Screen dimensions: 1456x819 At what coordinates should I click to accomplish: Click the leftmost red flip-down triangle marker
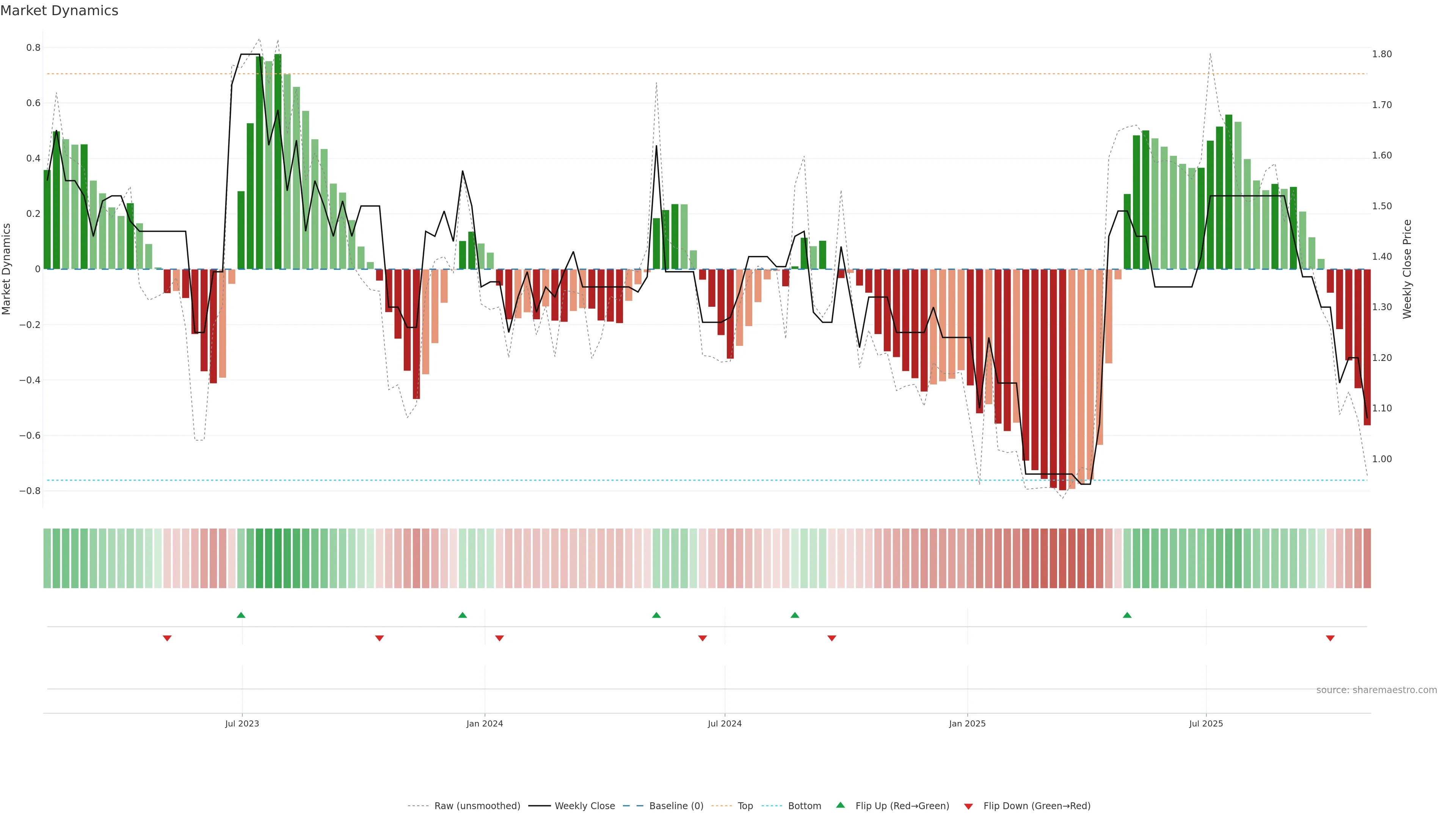click(167, 638)
